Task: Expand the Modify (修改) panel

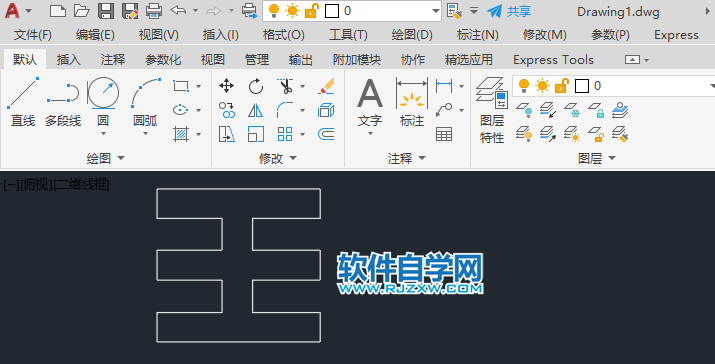Action: point(278,158)
